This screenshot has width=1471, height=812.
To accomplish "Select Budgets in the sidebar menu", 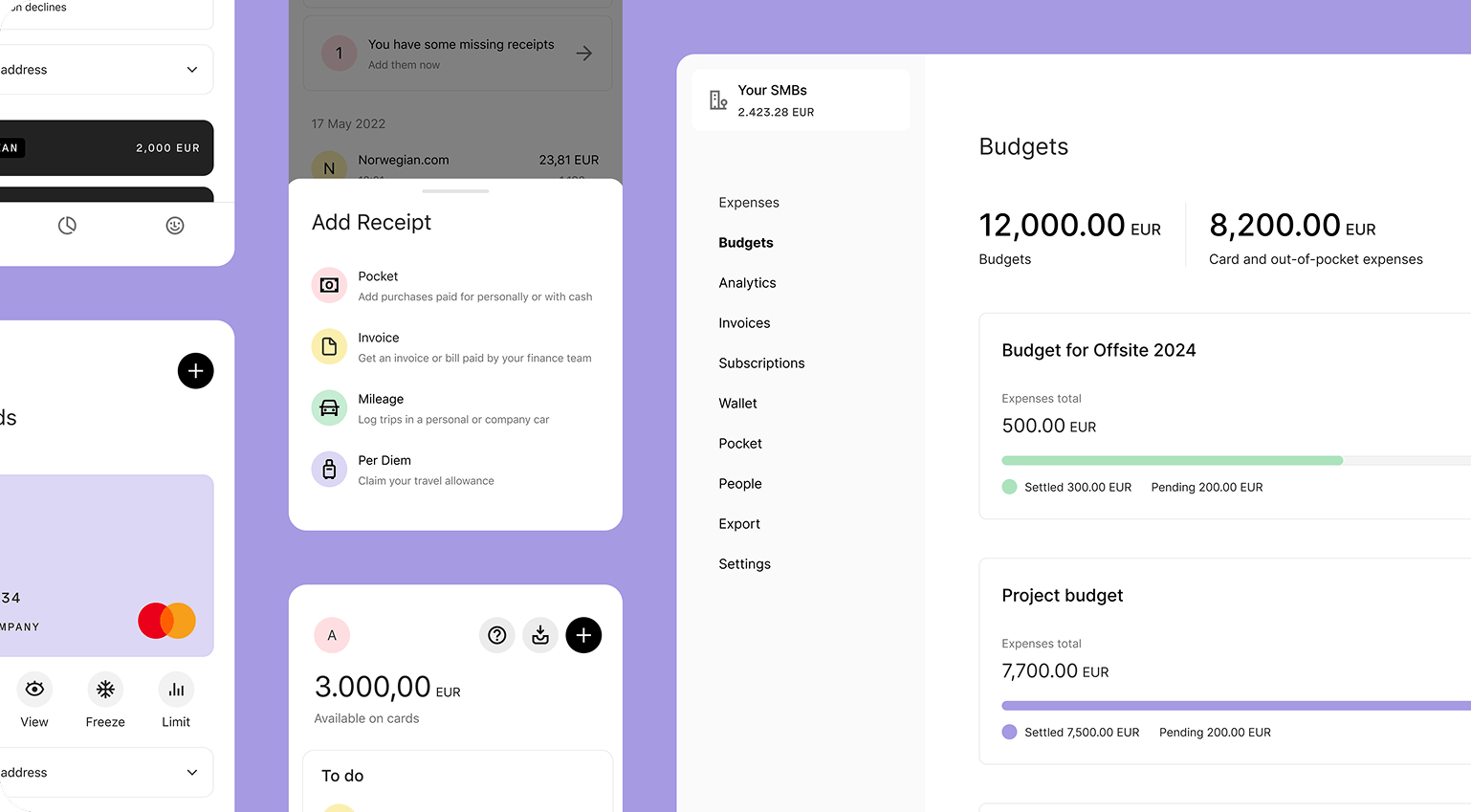I will (746, 243).
